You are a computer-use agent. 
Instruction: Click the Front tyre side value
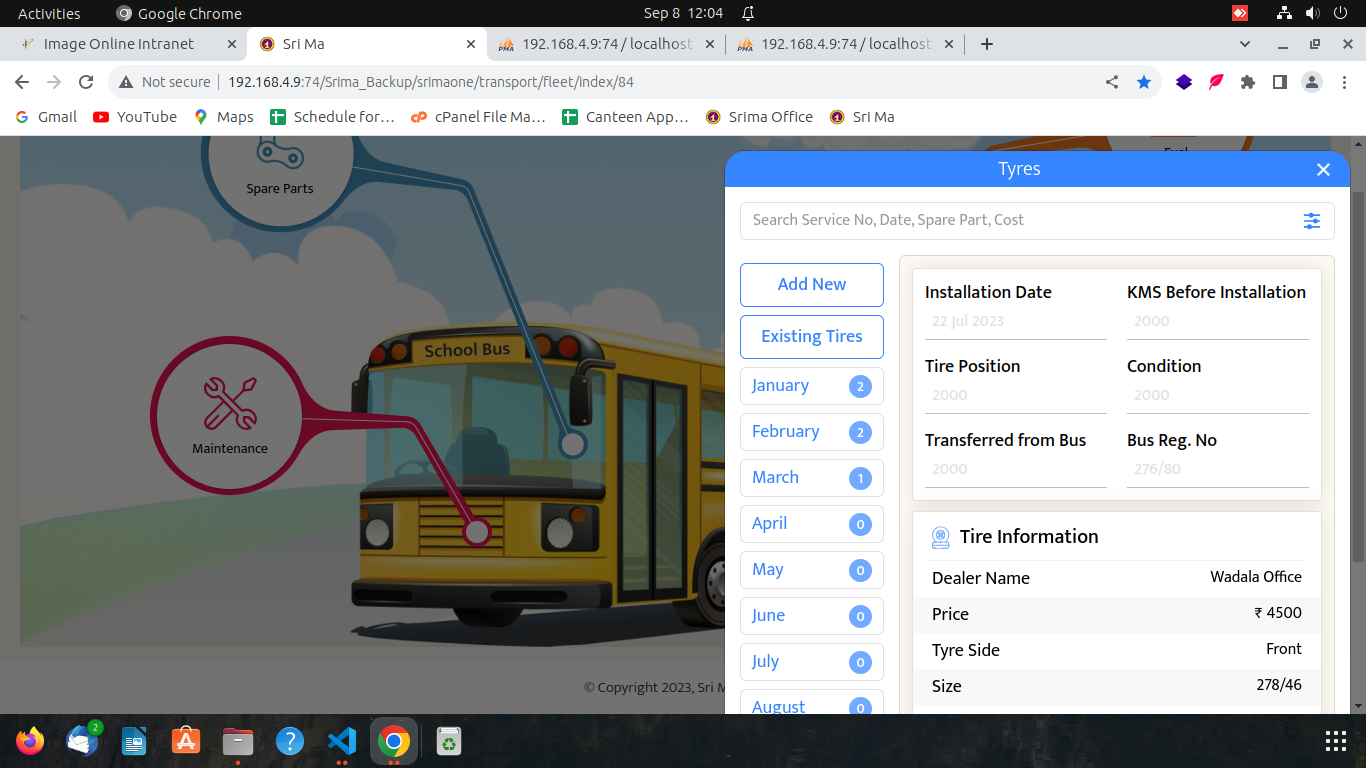point(1284,649)
